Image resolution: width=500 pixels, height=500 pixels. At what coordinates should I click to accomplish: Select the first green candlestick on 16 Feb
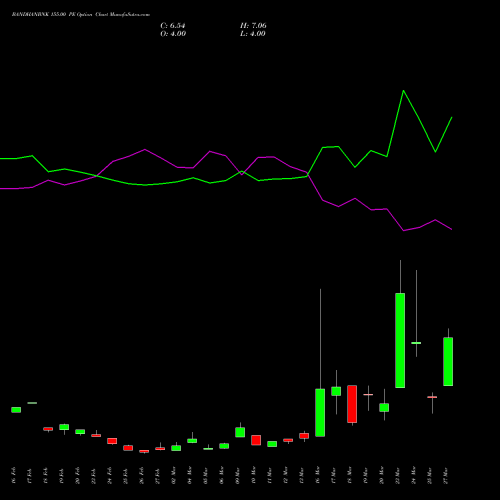click(16, 410)
